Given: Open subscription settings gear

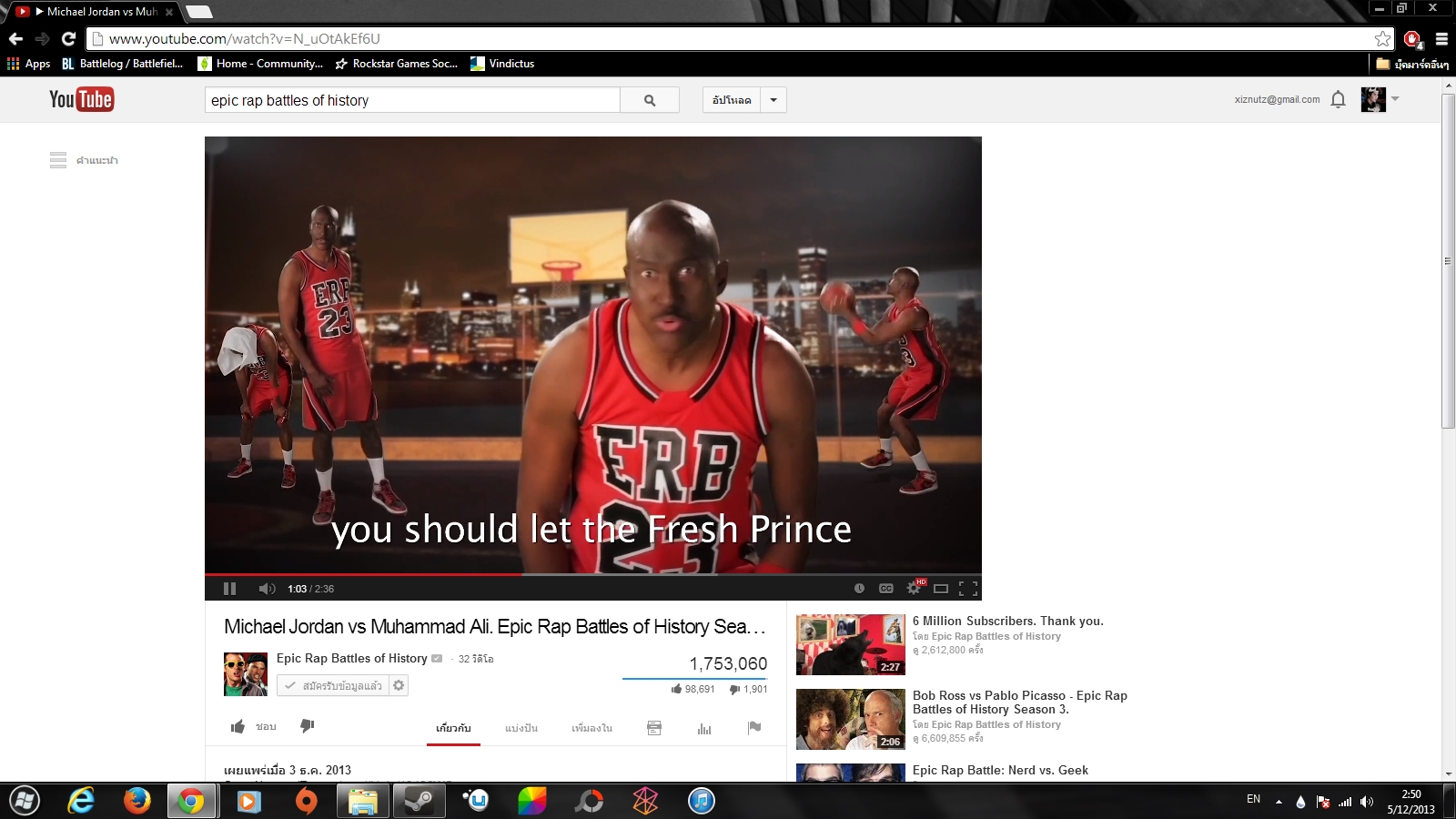Looking at the screenshot, I should click(399, 685).
